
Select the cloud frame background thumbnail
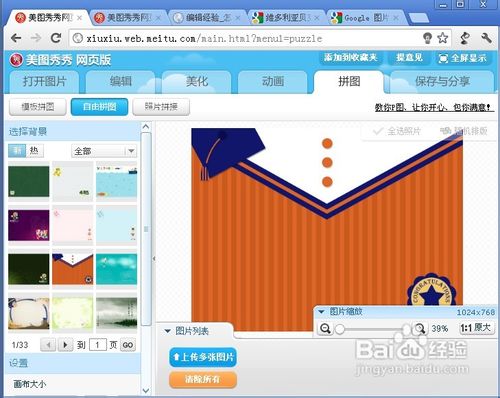[29, 313]
